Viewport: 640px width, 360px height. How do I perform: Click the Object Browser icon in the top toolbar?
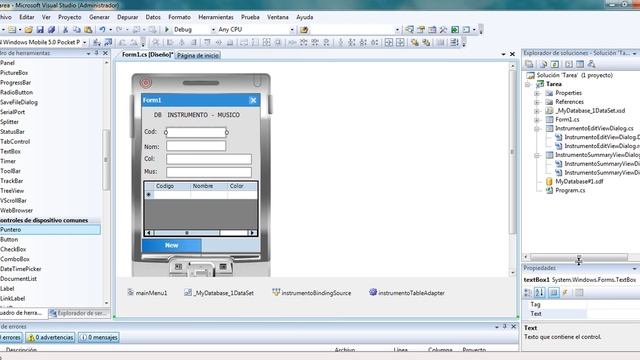click(432, 30)
